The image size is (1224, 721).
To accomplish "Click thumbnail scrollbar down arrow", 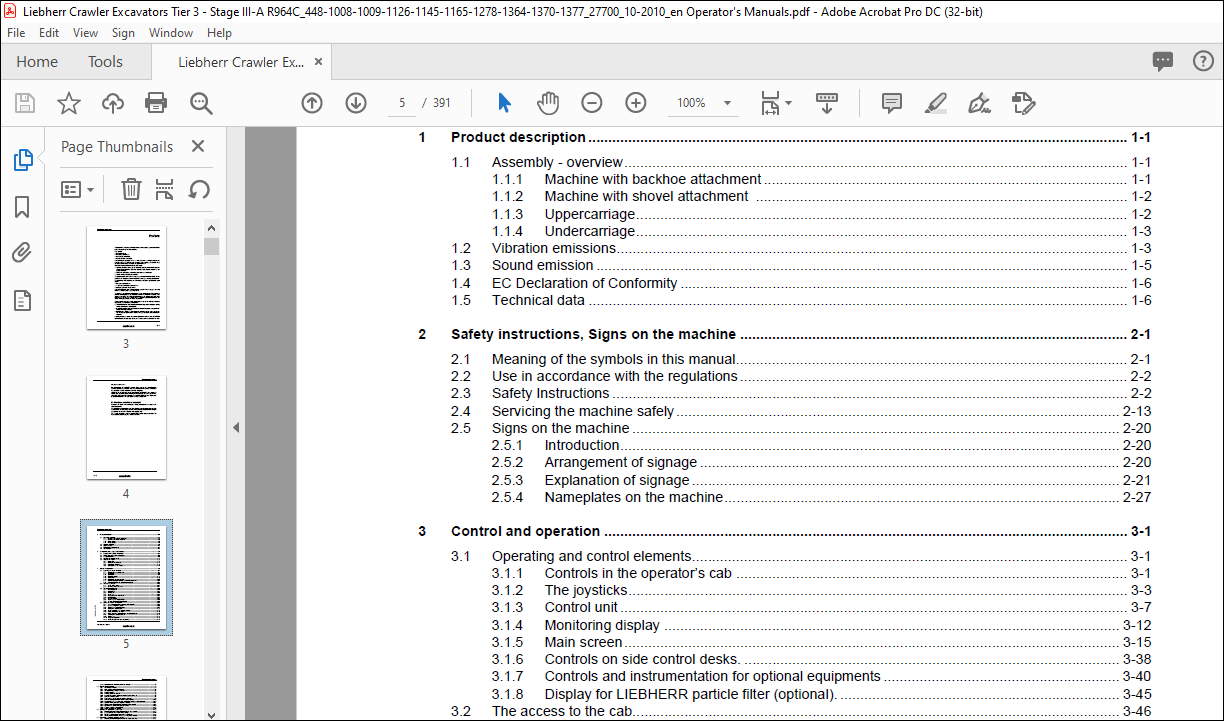I will (x=210, y=714).
